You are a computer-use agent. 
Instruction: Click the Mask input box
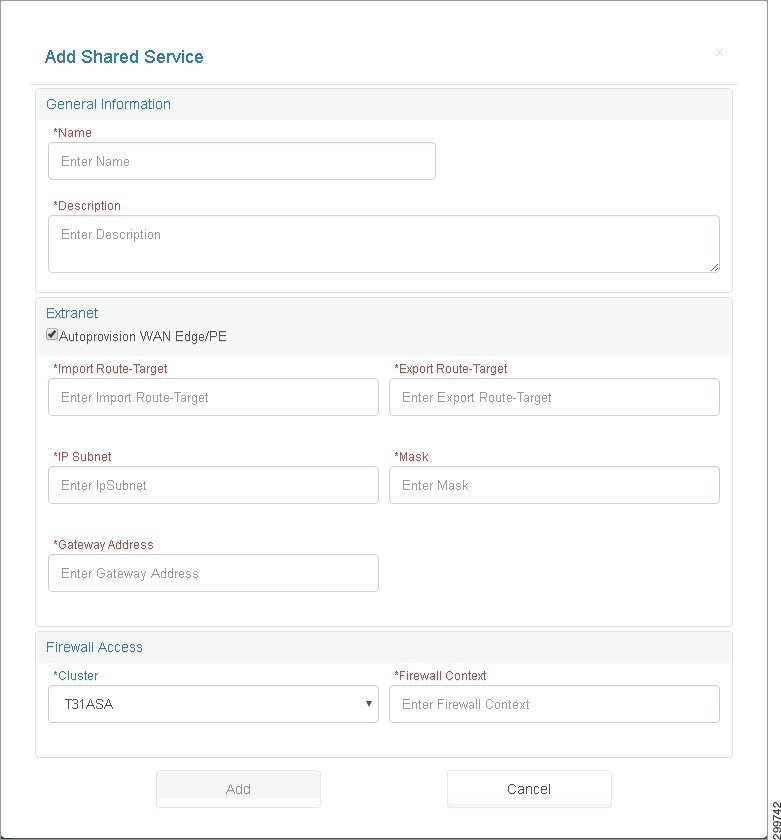[x=554, y=485]
